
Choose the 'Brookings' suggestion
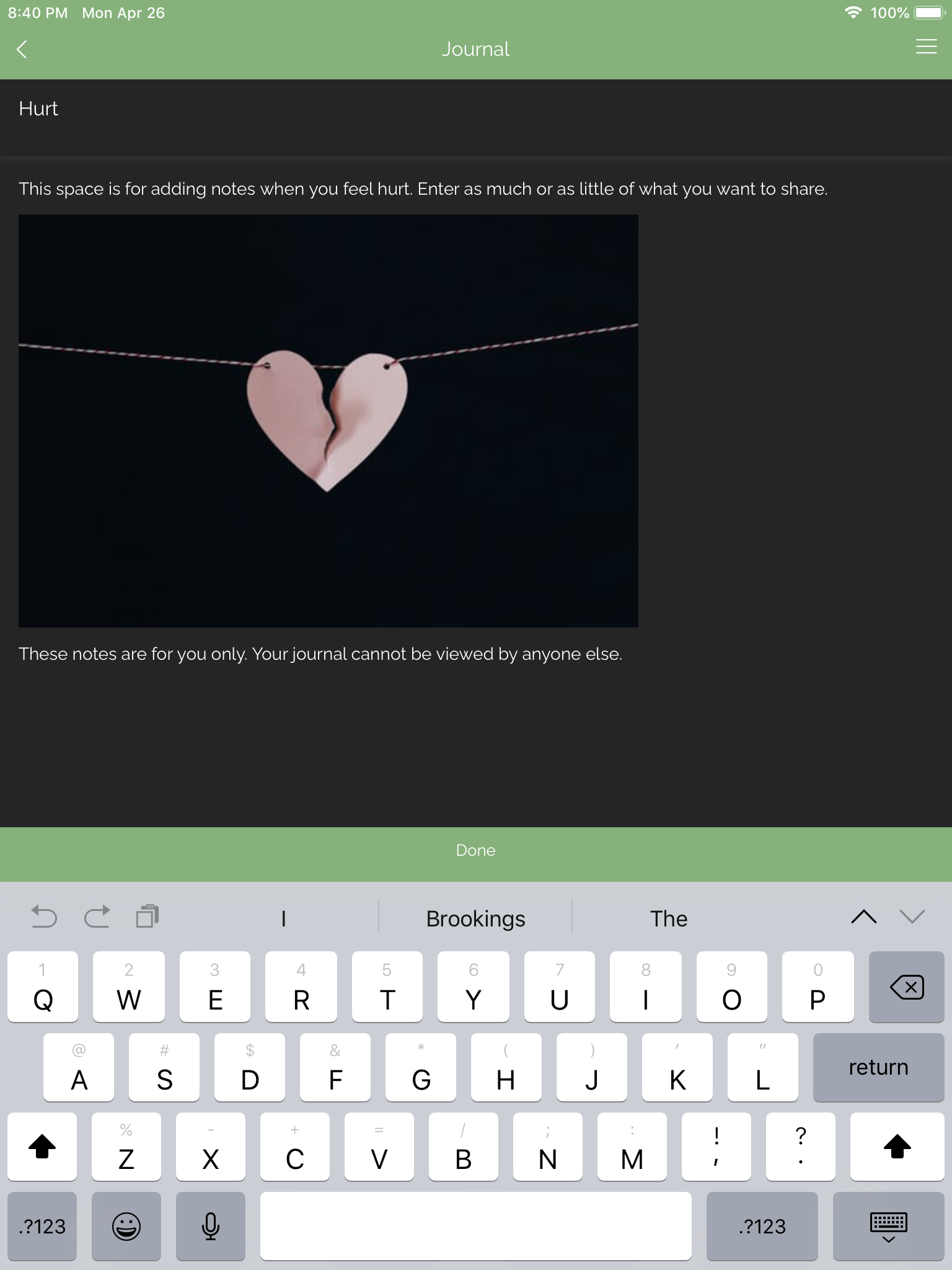475,918
